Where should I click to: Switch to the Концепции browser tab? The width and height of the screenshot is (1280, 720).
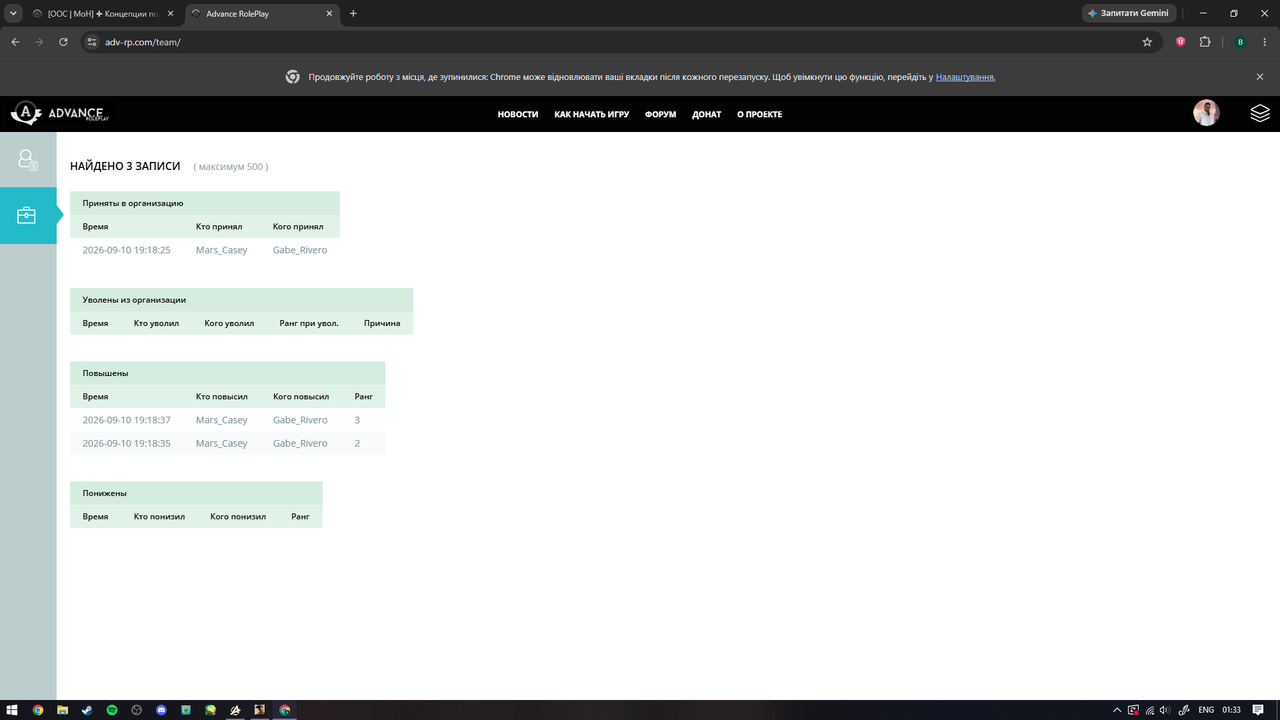coord(102,13)
